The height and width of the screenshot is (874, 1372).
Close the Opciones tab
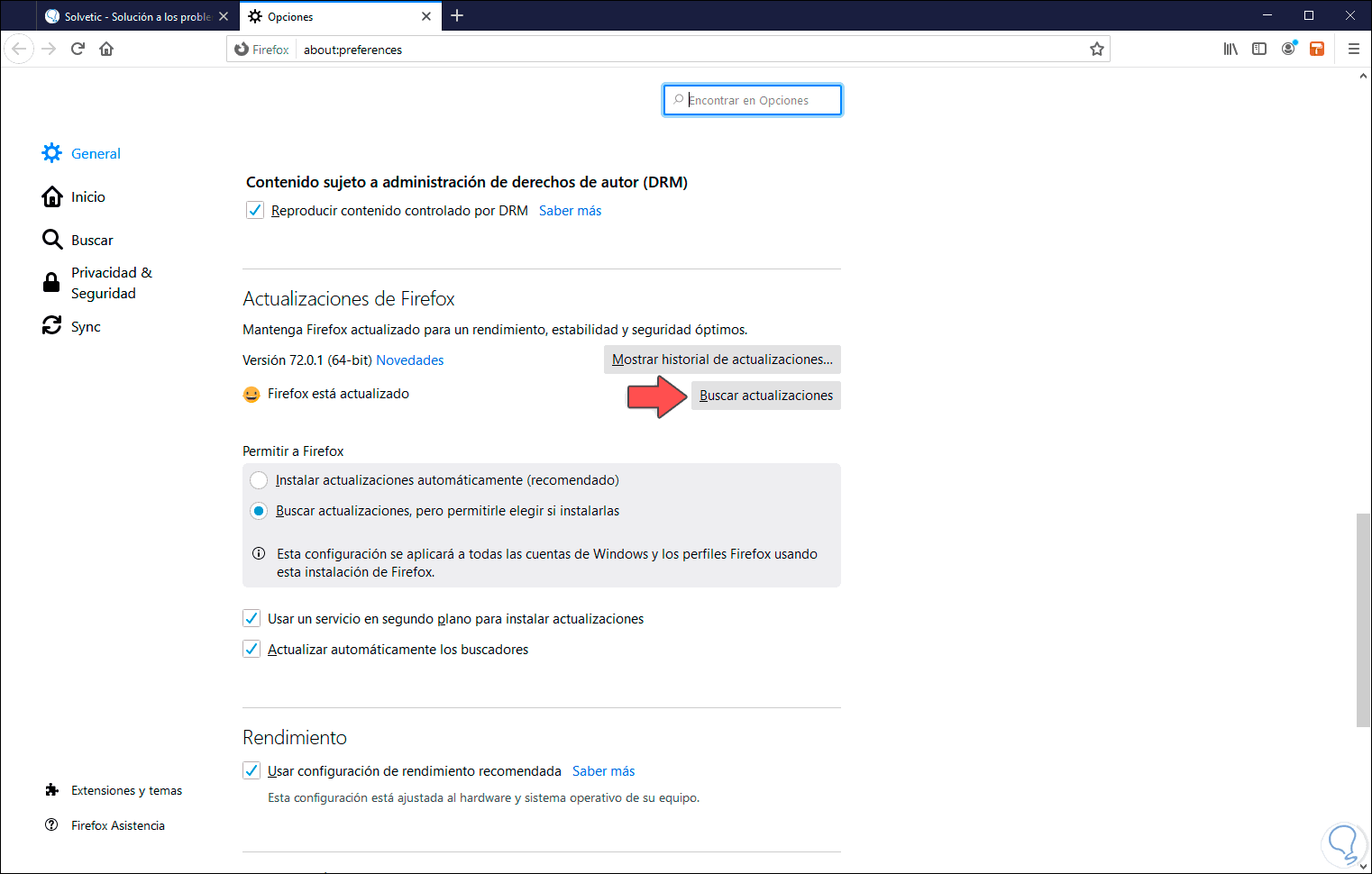pyautogui.click(x=426, y=16)
